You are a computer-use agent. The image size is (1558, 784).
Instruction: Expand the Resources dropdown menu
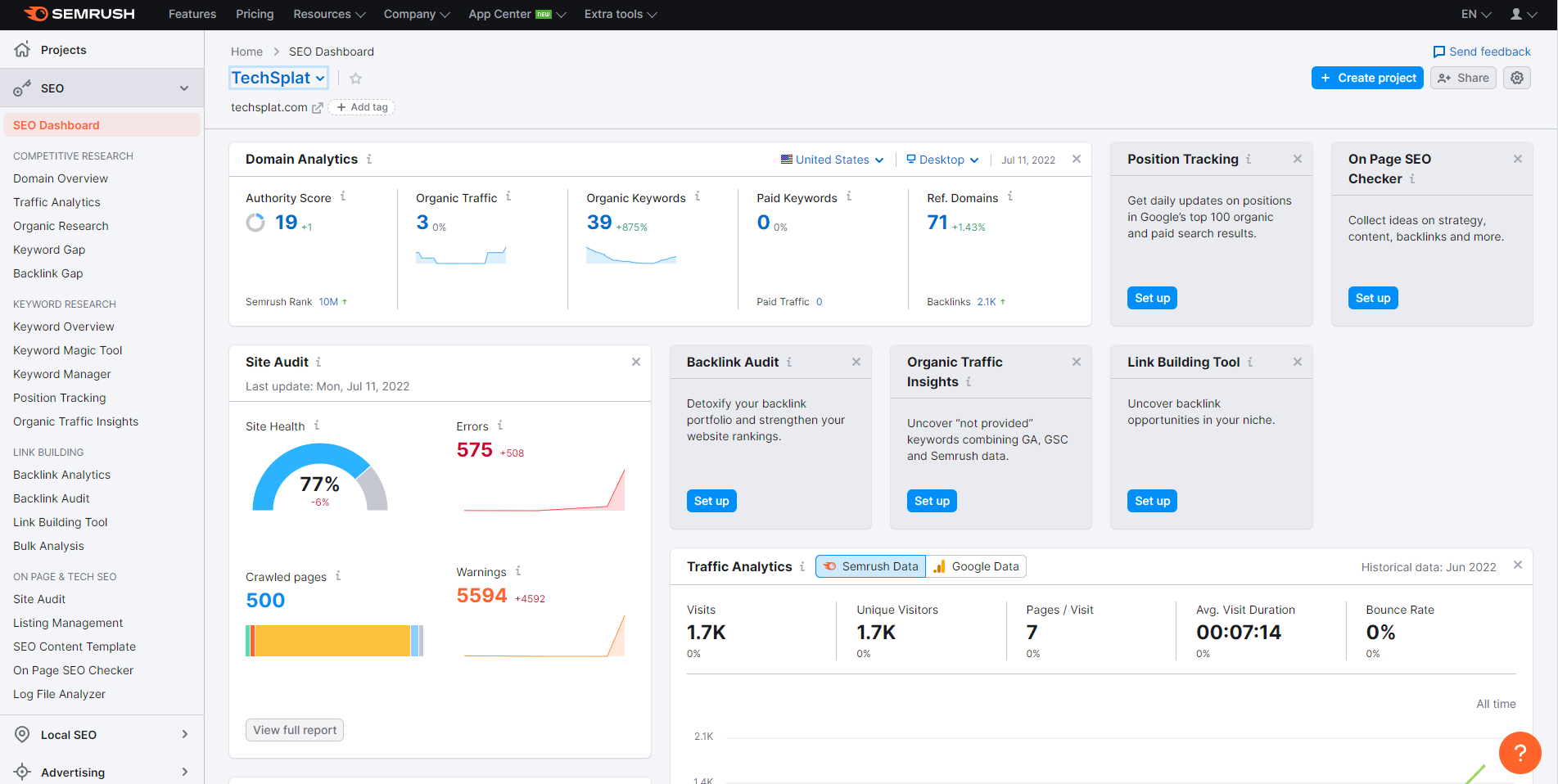coord(329,14)
